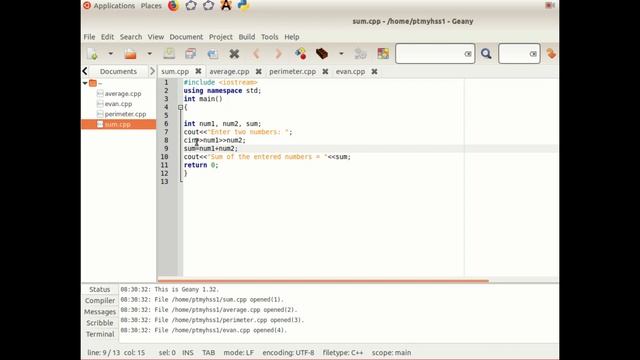Screen dimensions: 640x360
Task: Select perimeter.cpp in the Documents tree
Action: (125, 114)
